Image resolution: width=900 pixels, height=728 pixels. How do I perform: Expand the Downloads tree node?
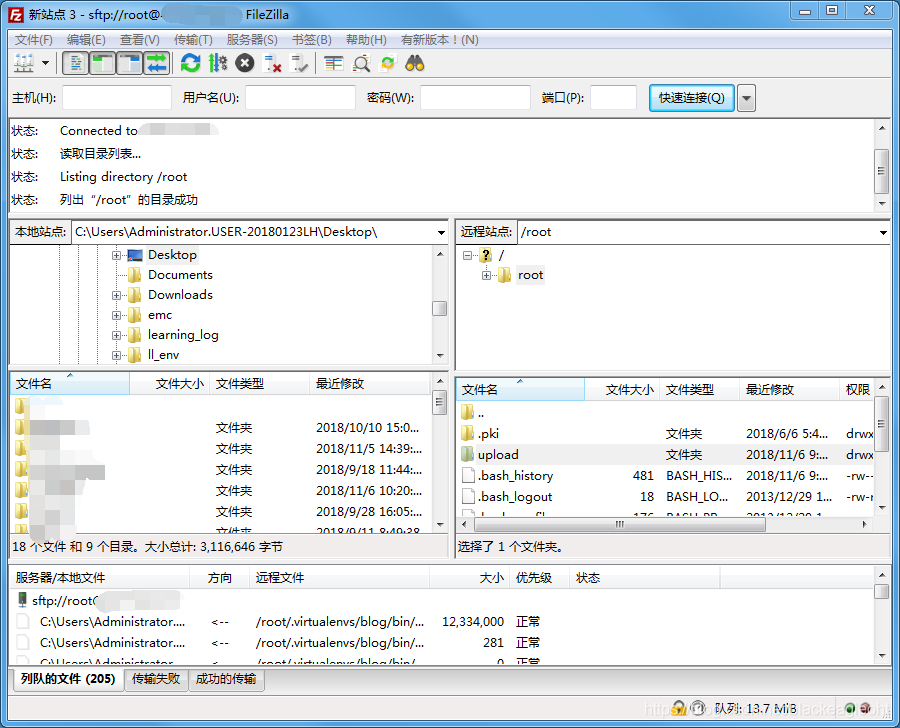point(116,295)
